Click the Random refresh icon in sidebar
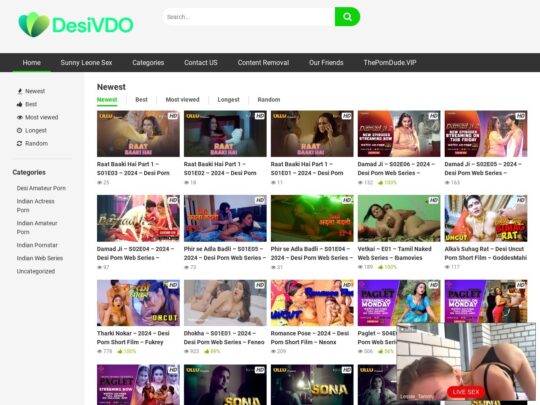This screenshot has height=405, width=540. [20, 144]
